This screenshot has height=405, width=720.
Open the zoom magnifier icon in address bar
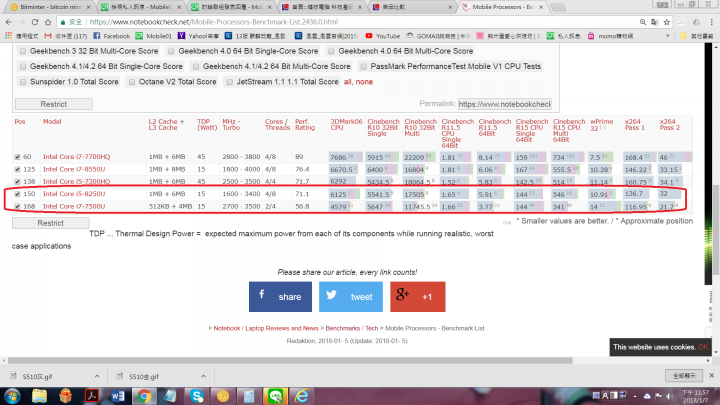(643, 22)
